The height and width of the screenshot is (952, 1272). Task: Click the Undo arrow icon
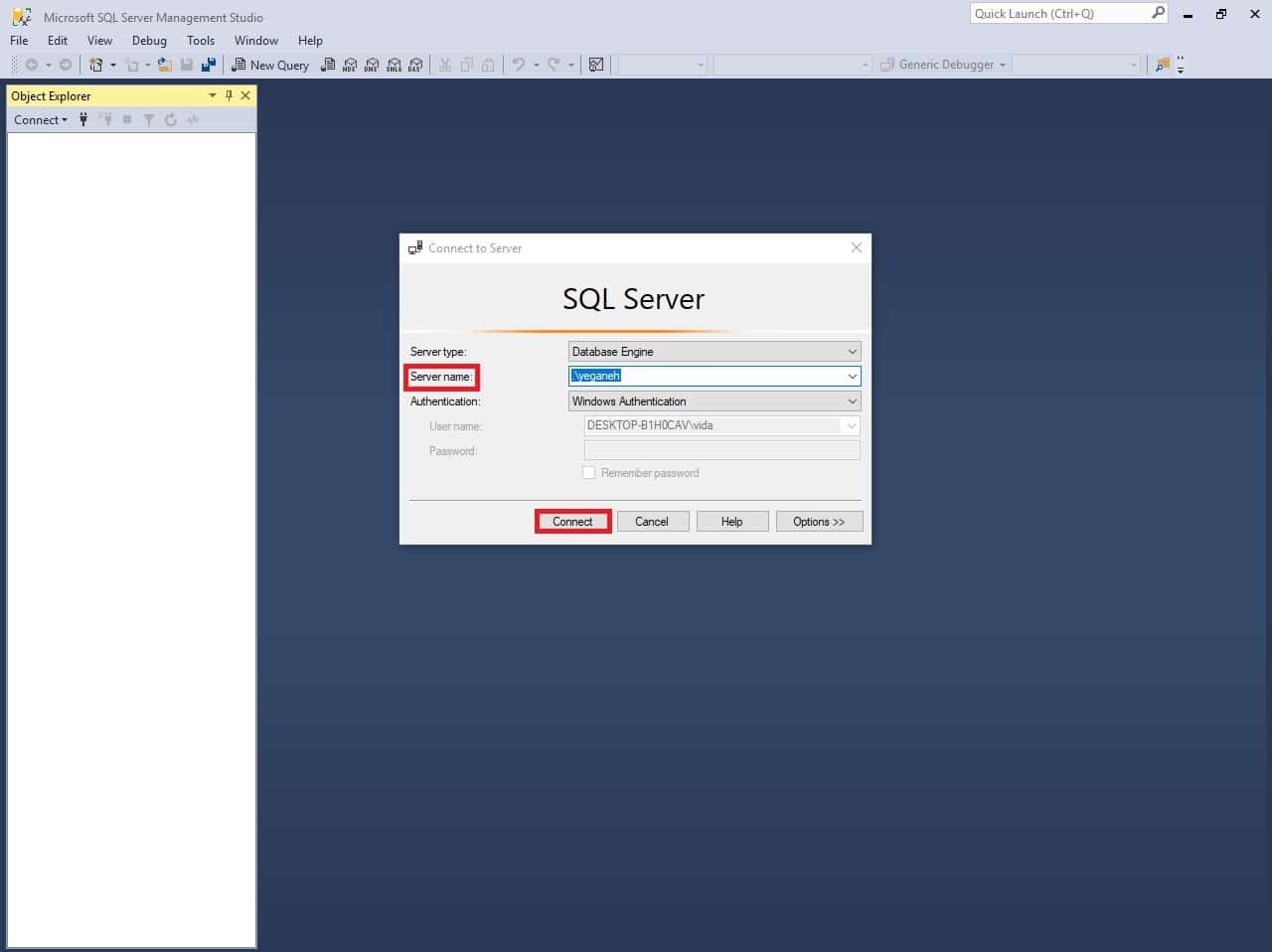[x=518, y=65]
